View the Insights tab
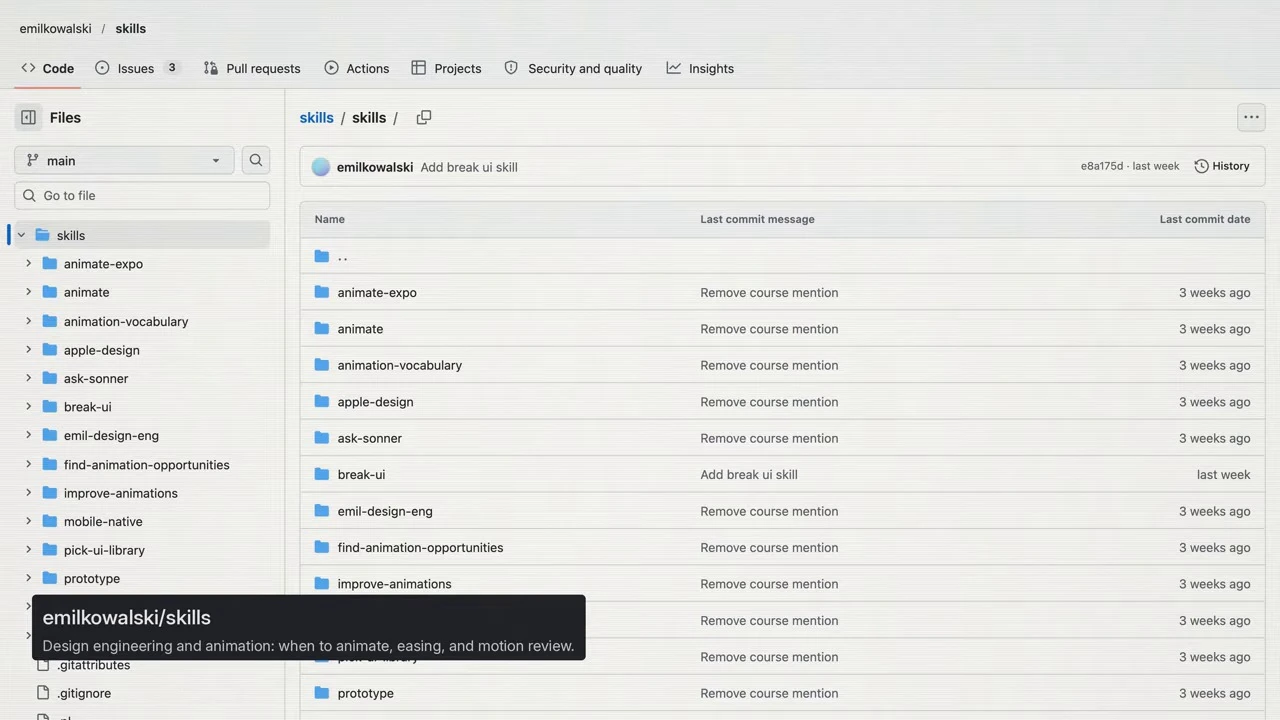1280x720 pixels. tap(700, 68)
